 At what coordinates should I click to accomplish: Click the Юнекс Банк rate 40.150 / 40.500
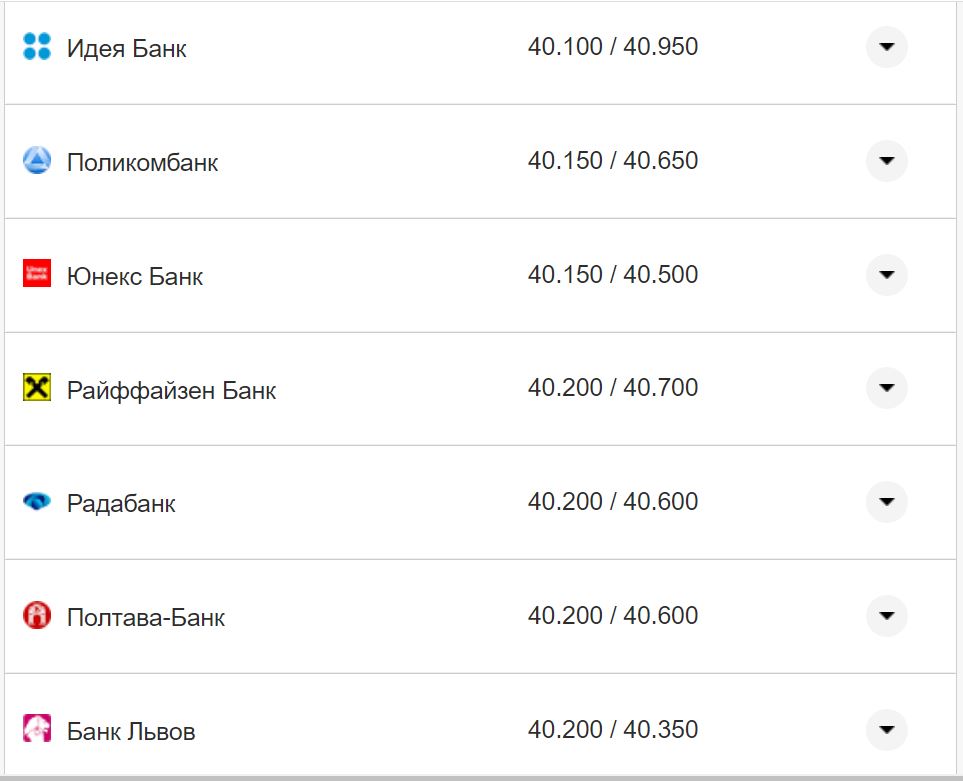[613, 275]
